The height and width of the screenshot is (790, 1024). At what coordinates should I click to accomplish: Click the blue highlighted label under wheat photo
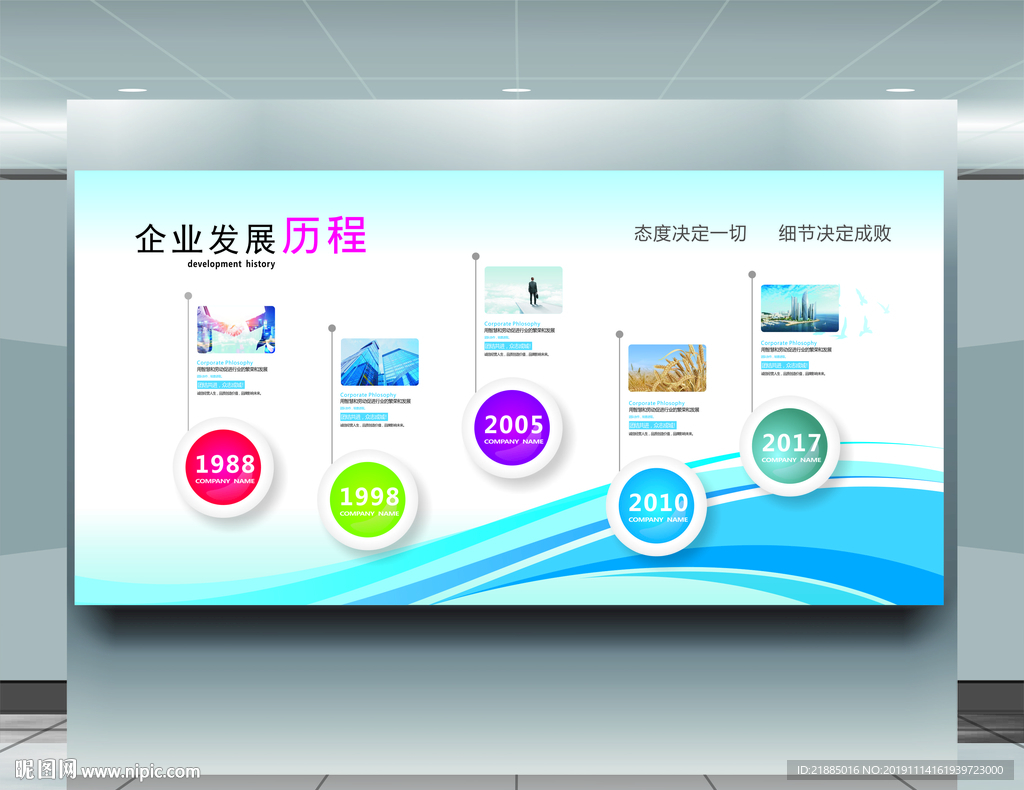[x=652, y=425]
